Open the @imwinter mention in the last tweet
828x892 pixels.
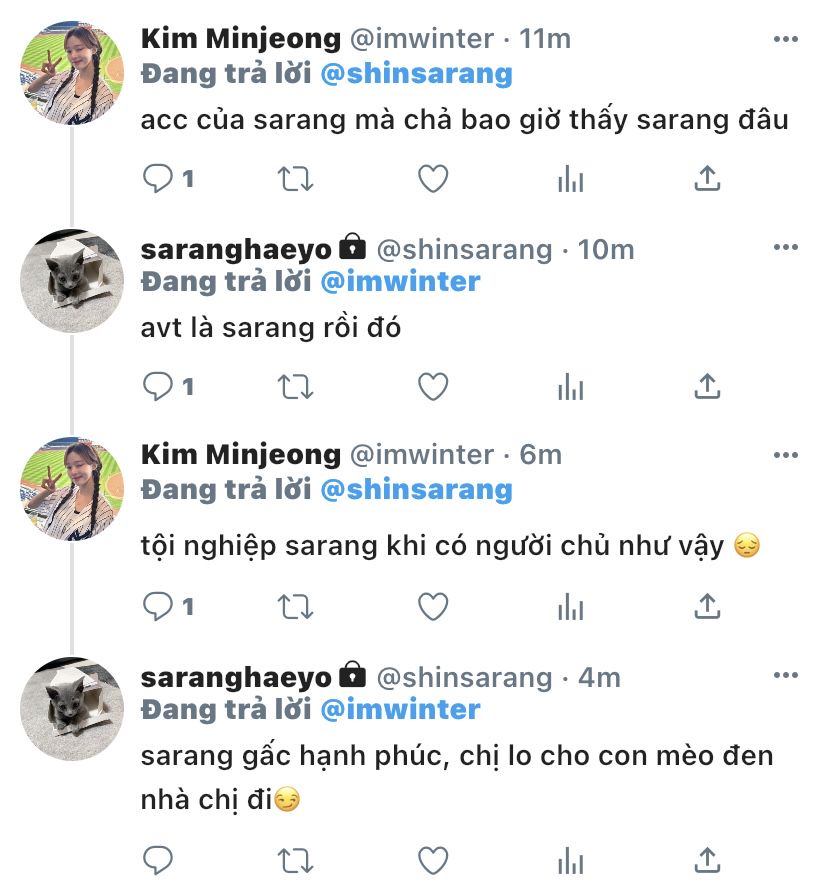tap(400, 709)
